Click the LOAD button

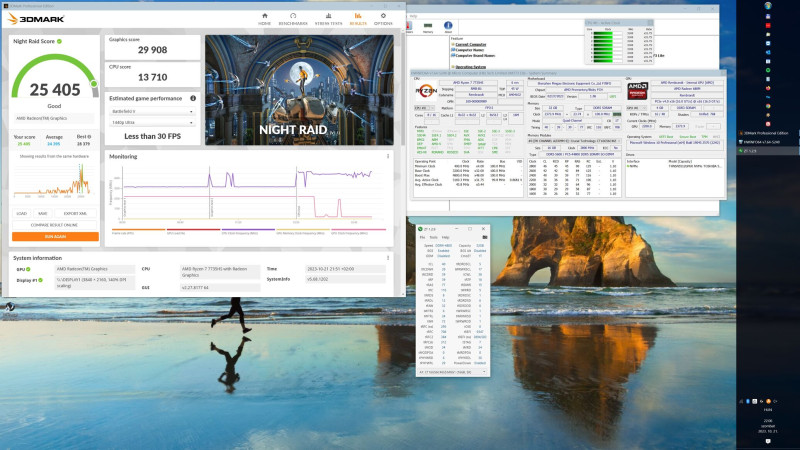point(21,213)
